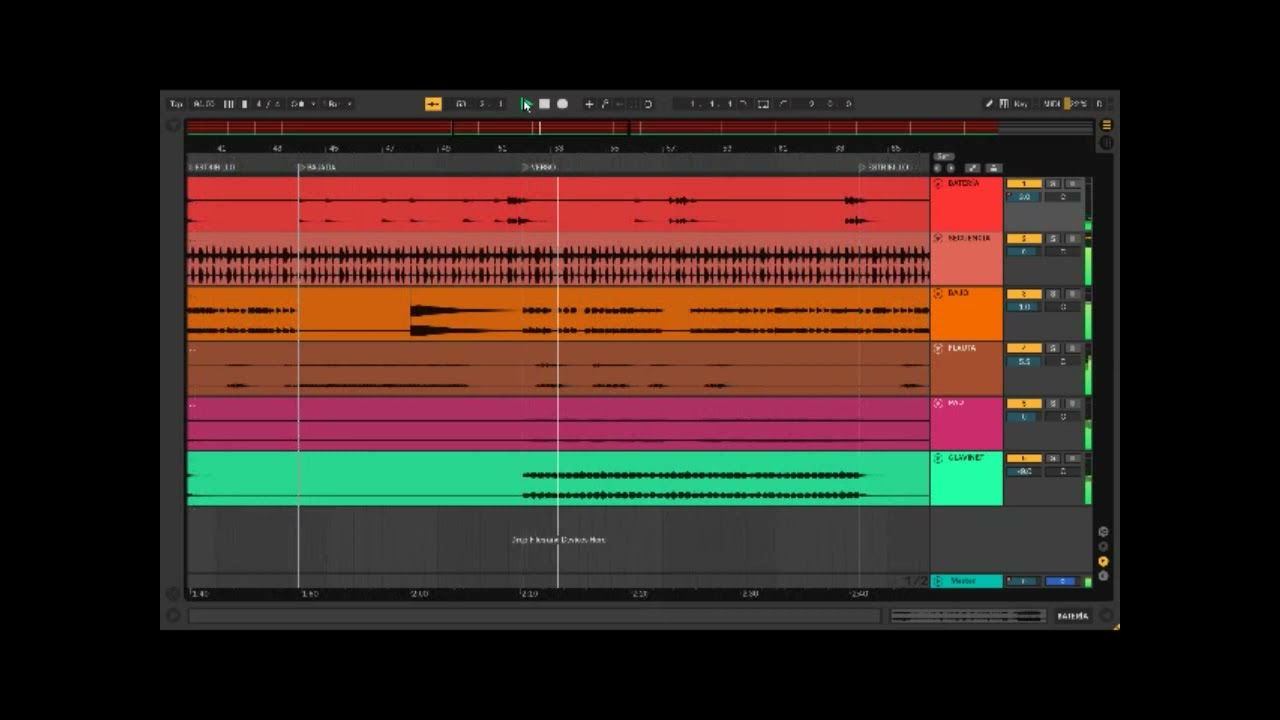1280x720 pixels.
Task: Solo the FLAUTA track
Action: click(1052, 349)
